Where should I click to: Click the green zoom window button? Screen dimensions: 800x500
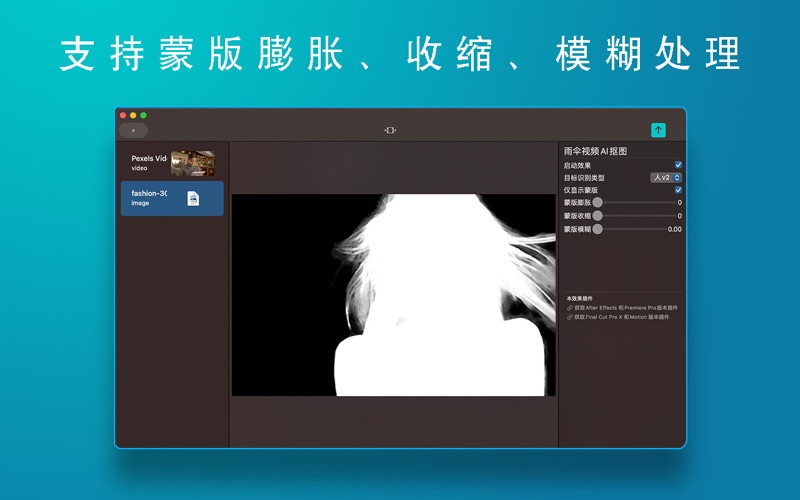click(143, 115)
